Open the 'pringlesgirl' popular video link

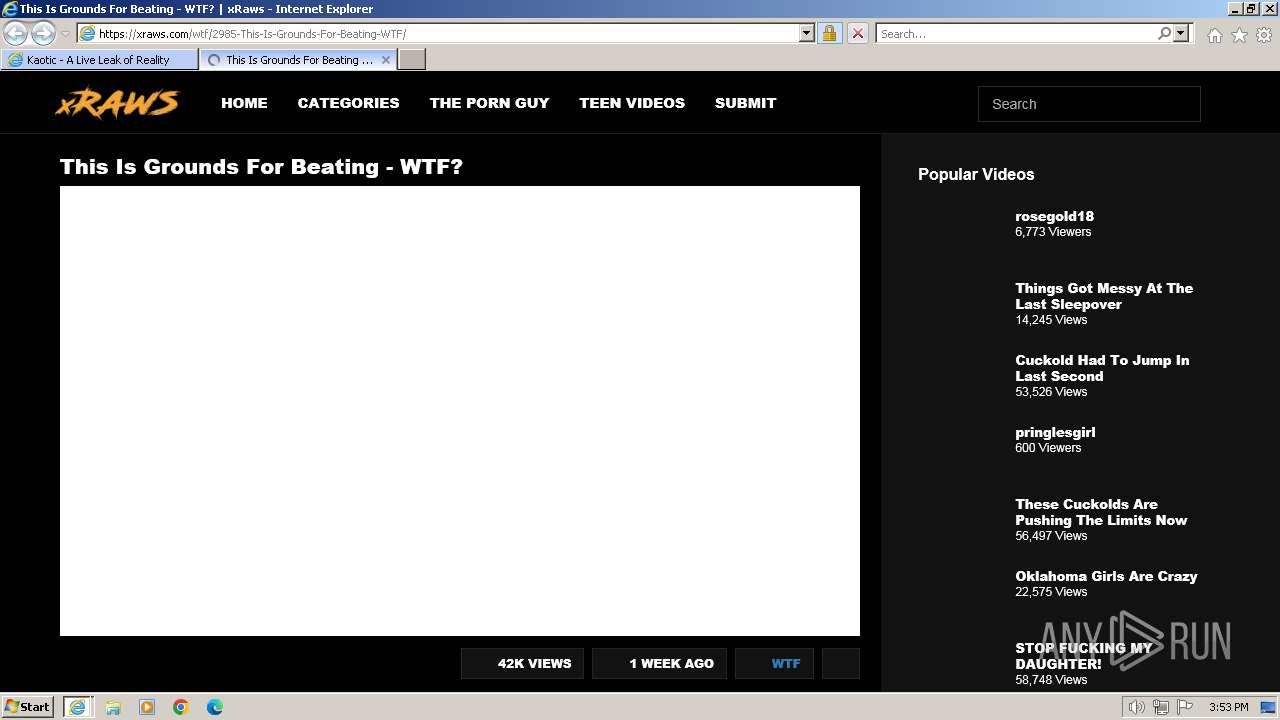[1055, 432]
